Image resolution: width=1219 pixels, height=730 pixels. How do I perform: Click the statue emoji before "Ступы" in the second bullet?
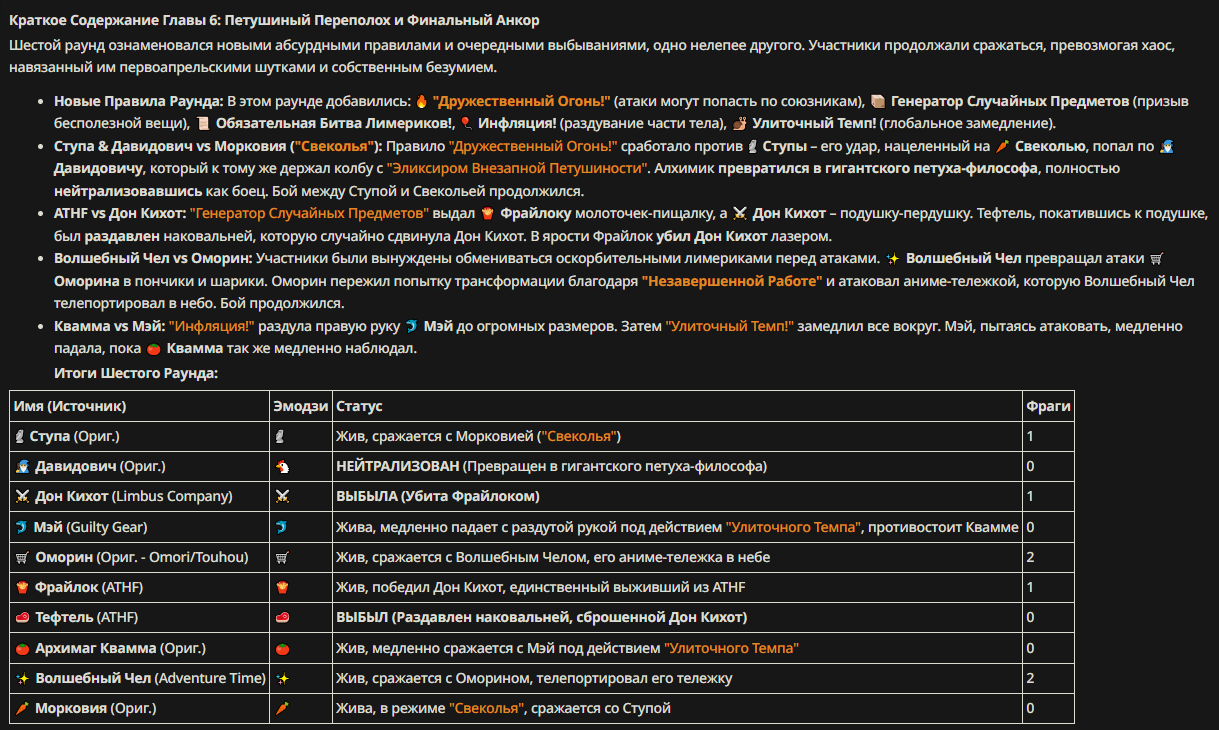pos(751,146)
